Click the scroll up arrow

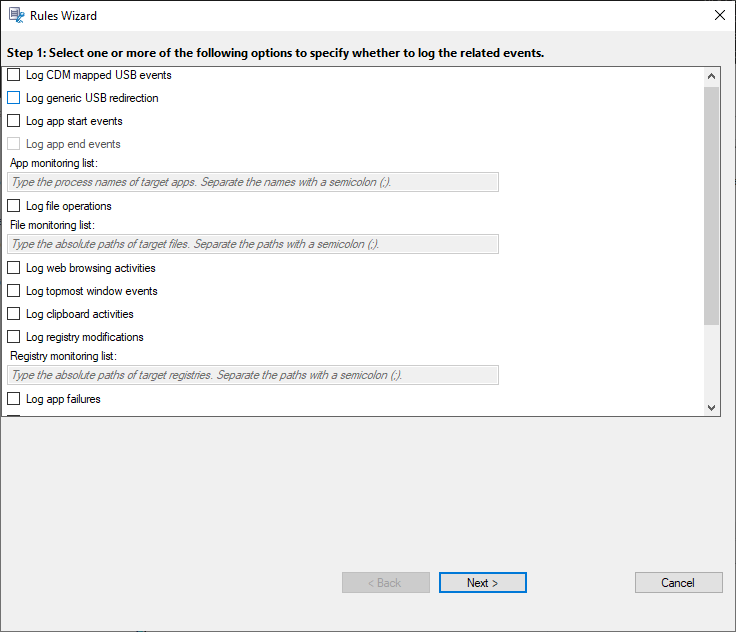(x=711, y=76)
